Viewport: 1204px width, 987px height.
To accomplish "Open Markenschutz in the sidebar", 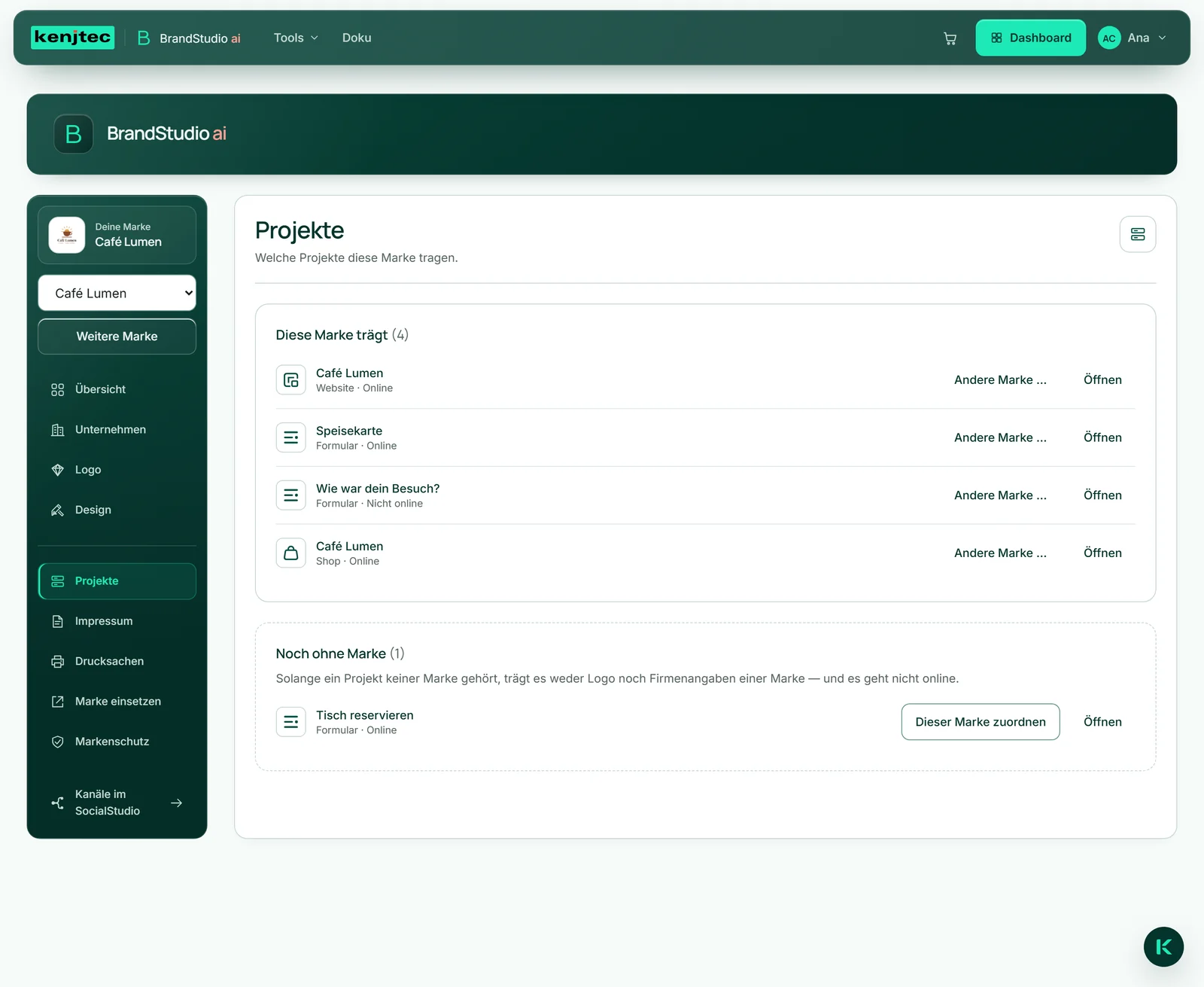I will (x=117, y=742).
